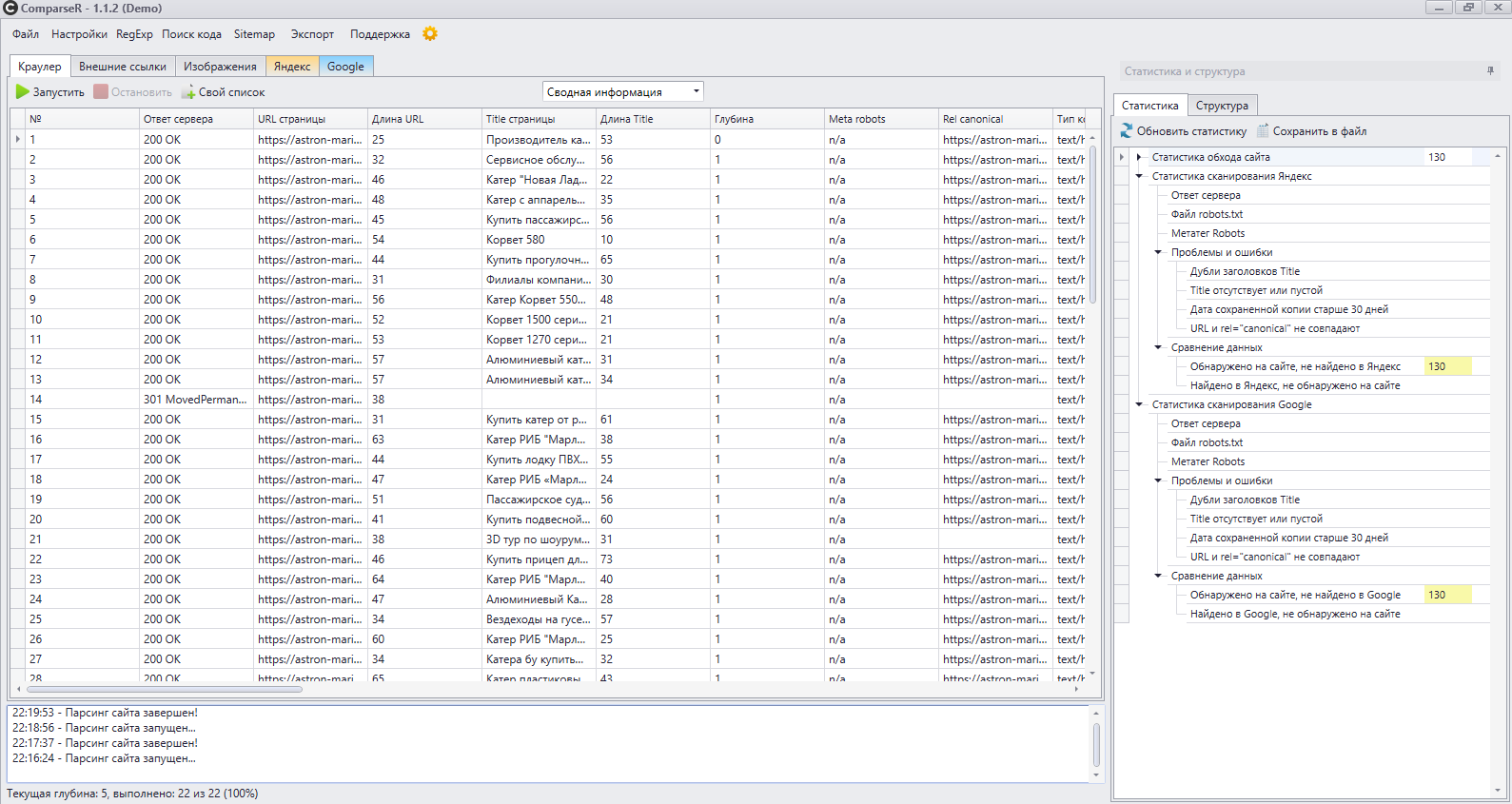Switch to the Внешние ссылки tab
The height and width of the screenshot is (804, 1512).
click(123, 67)
